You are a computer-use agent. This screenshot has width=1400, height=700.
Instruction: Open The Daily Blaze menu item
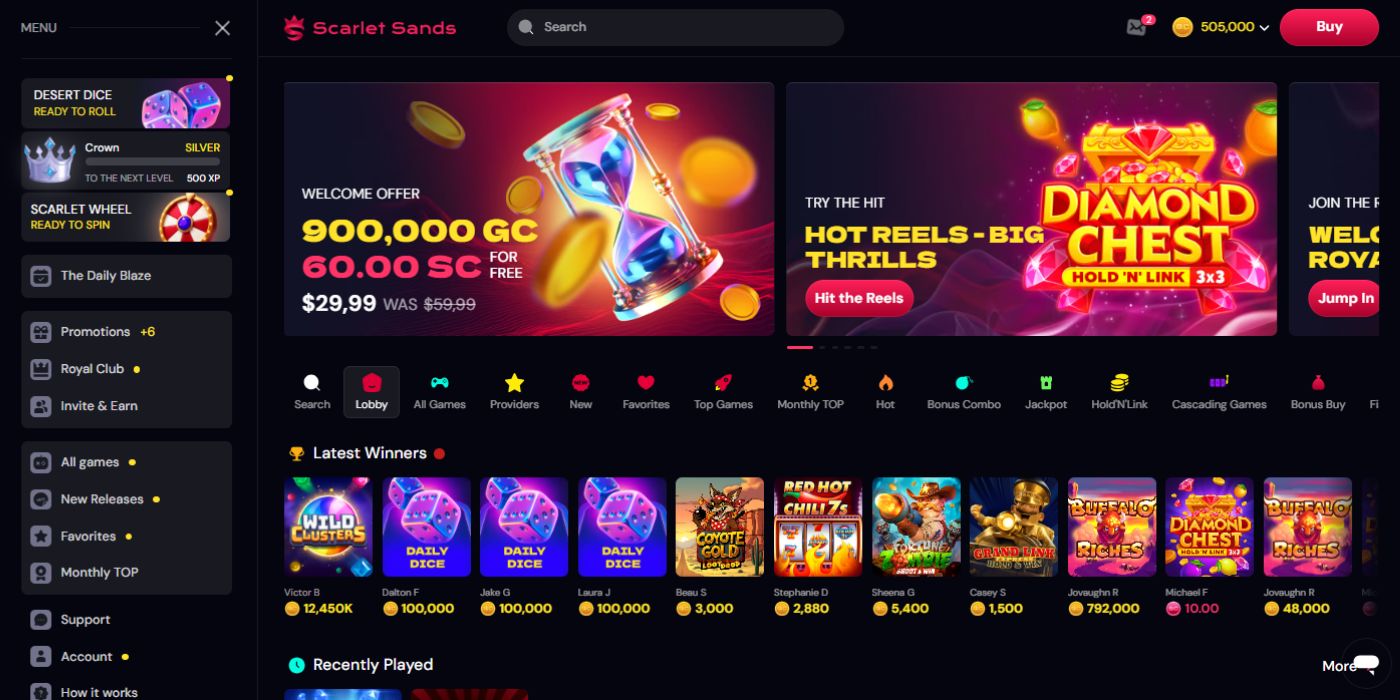[x=126, y=276]
